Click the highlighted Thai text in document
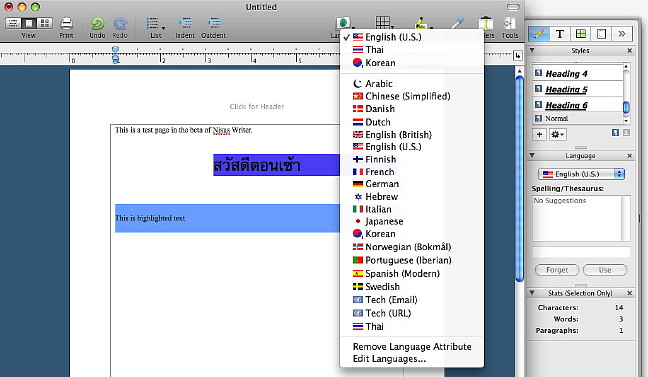 click(257, 165)
